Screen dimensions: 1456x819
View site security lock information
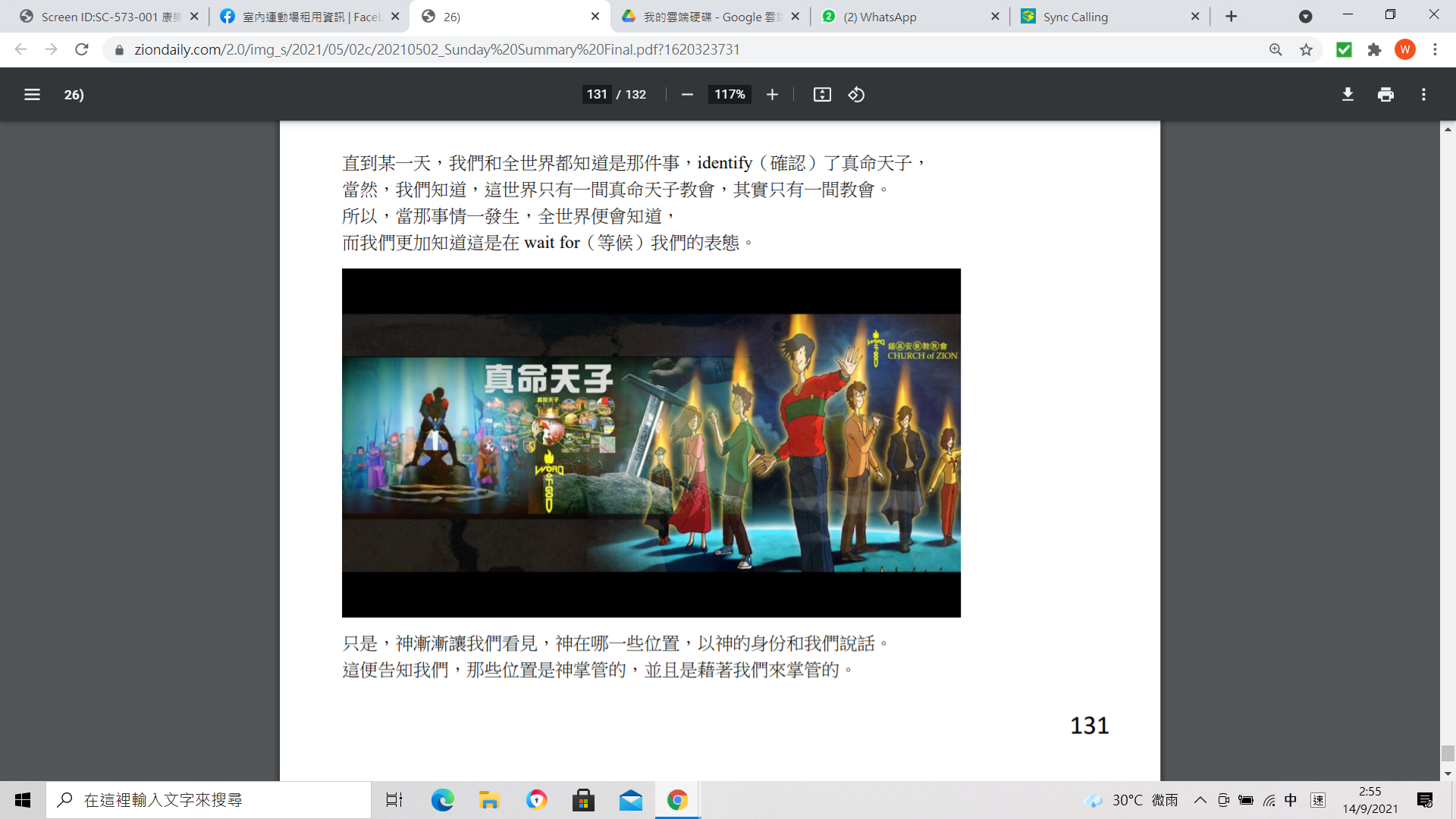[119, 50]
